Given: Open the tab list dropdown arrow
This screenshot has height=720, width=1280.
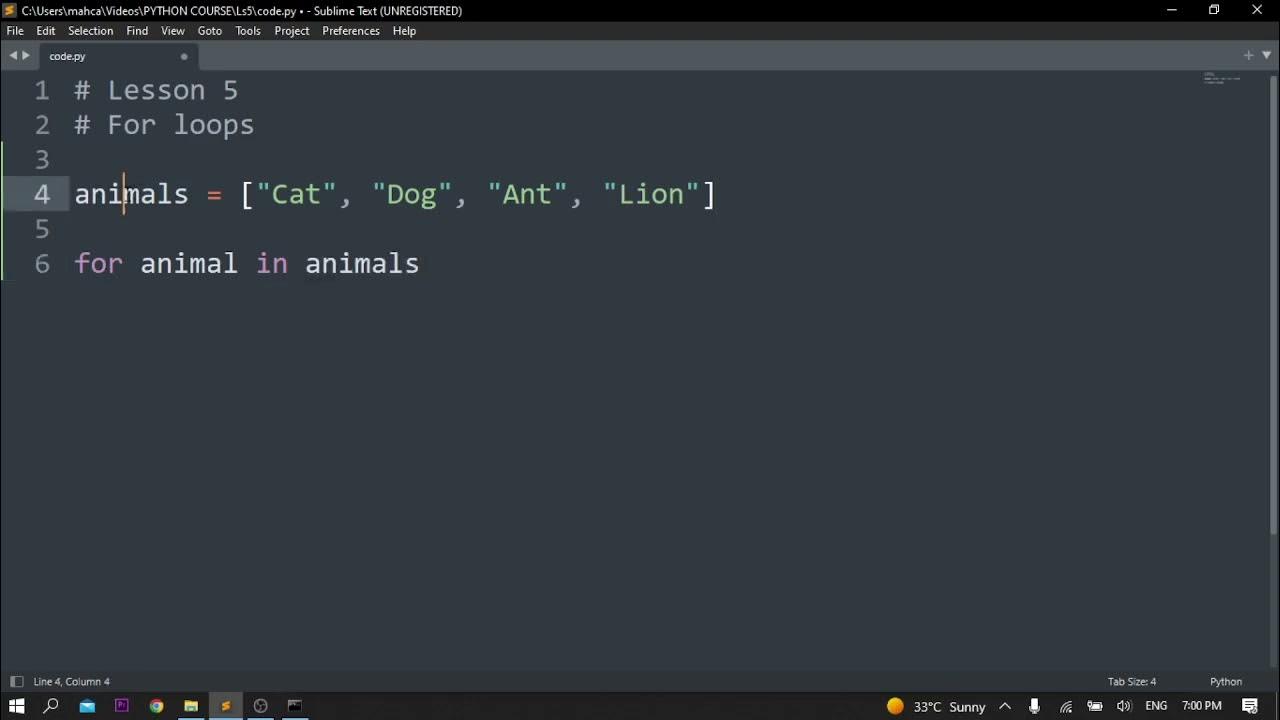Looking at the screenshot, I should click(x=1266, y=56).
